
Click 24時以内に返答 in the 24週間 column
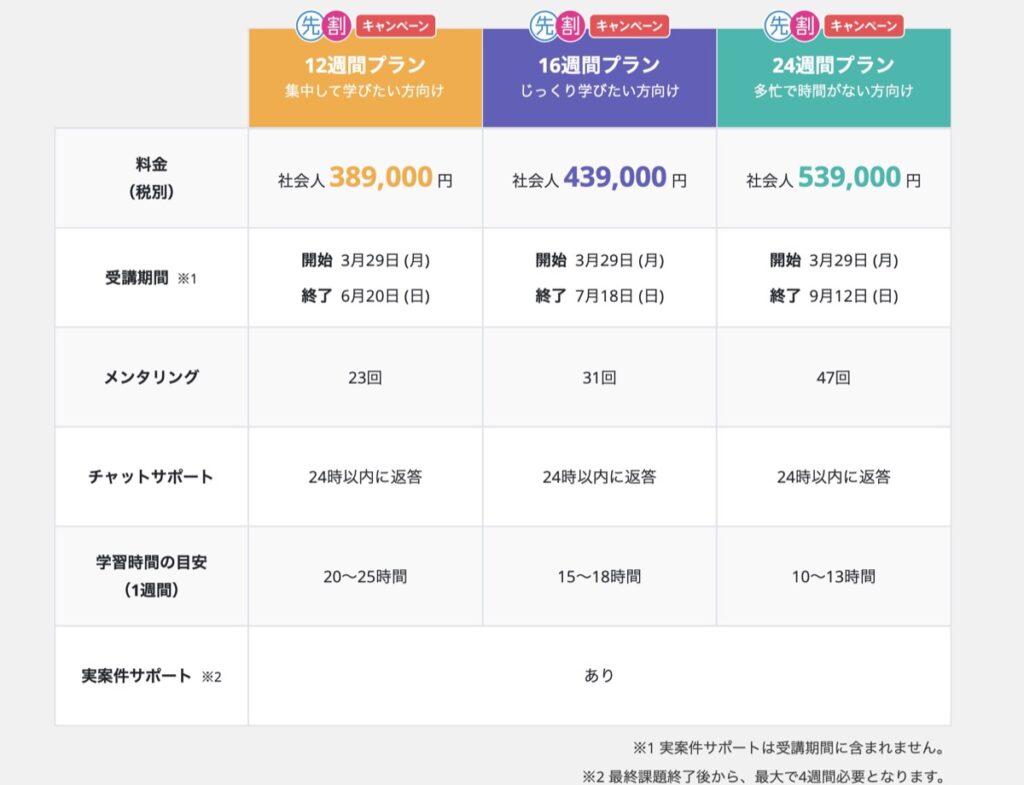click(833, 477)
